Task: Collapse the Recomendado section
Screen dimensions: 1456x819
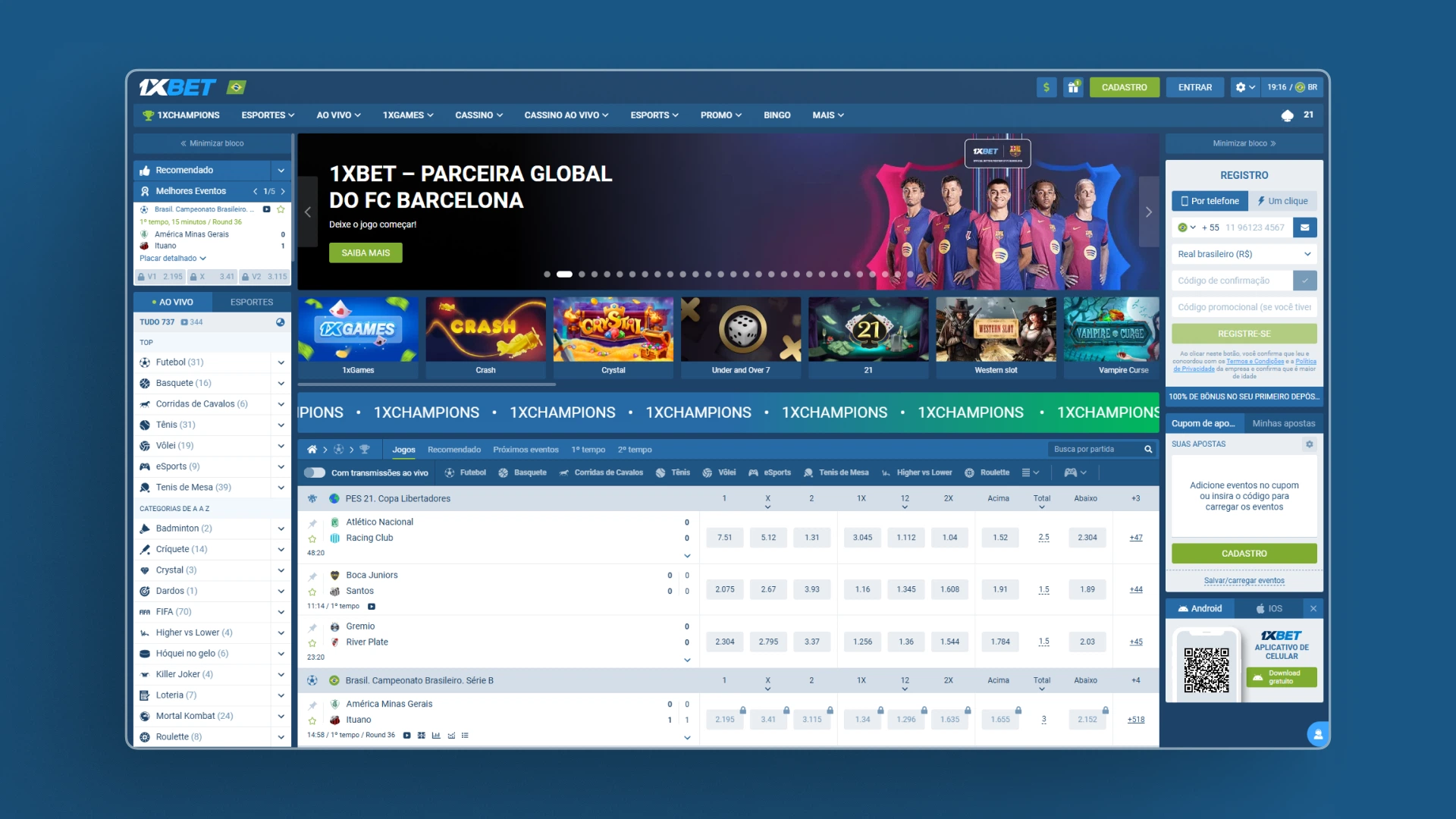Action: [281, 171]
